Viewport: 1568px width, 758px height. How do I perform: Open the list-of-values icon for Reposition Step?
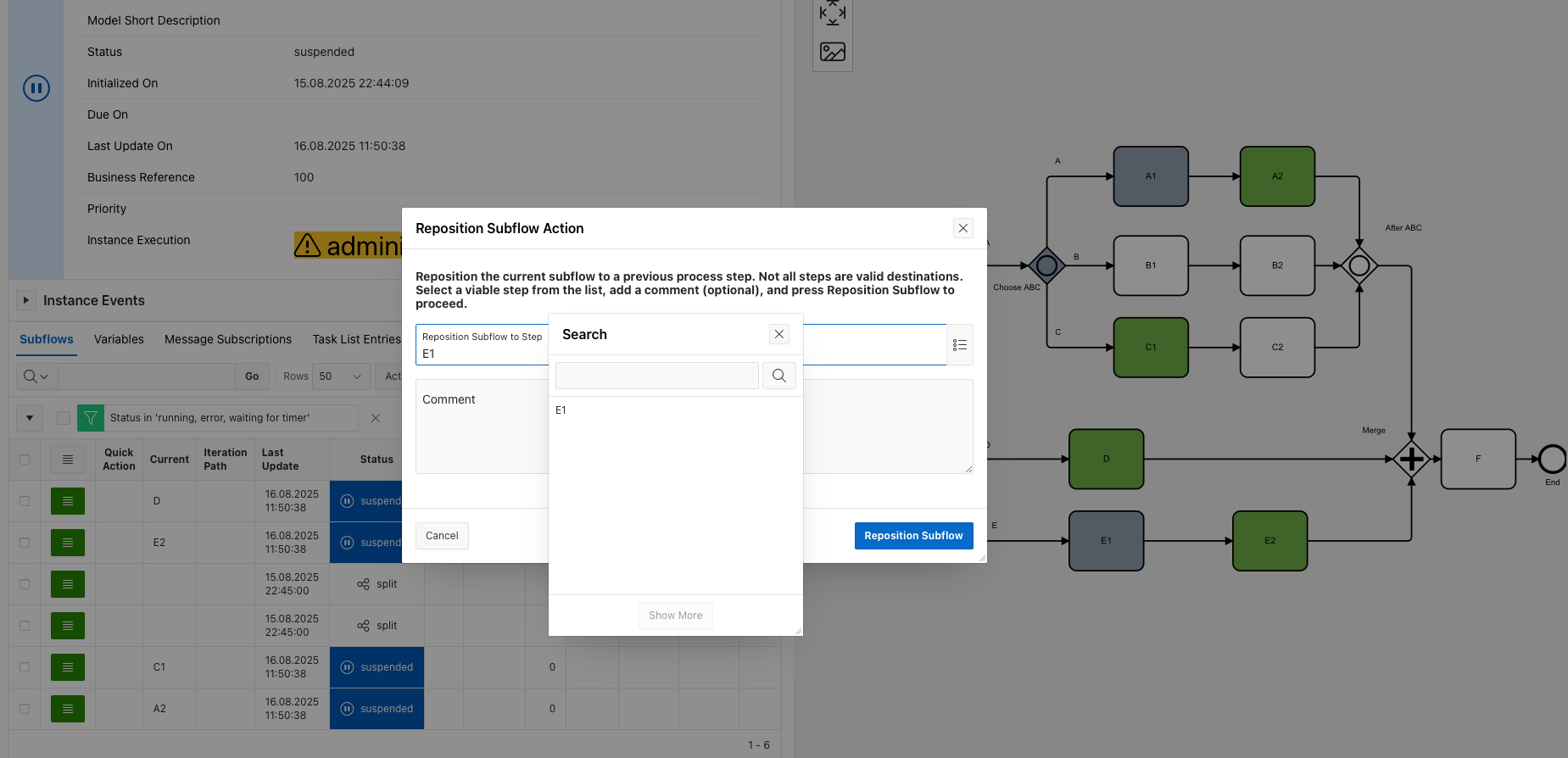coord(960,345)
